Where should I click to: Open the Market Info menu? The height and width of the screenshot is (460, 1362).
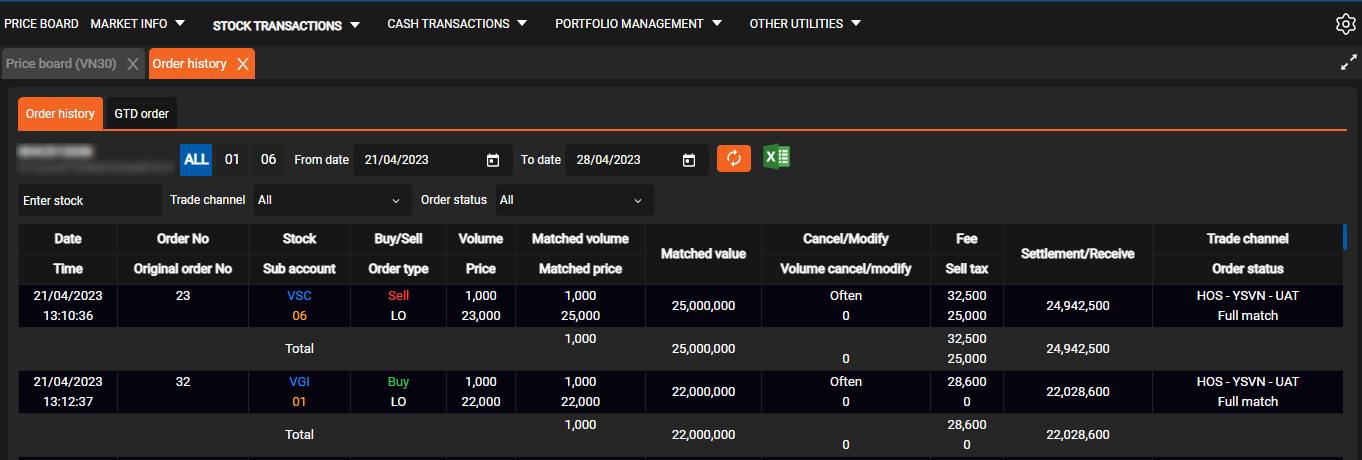click(137, 24)
